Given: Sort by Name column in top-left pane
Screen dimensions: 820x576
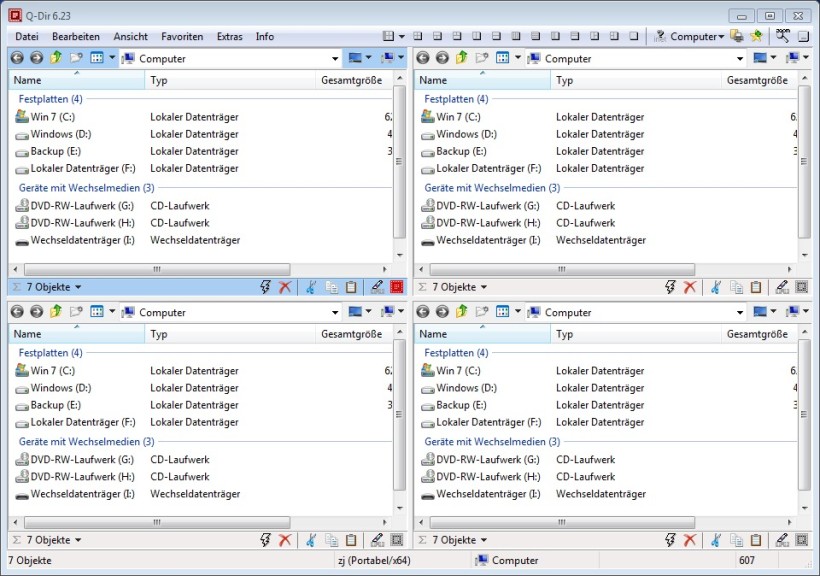Looking at the screenshot, I should tap(76, 80).
